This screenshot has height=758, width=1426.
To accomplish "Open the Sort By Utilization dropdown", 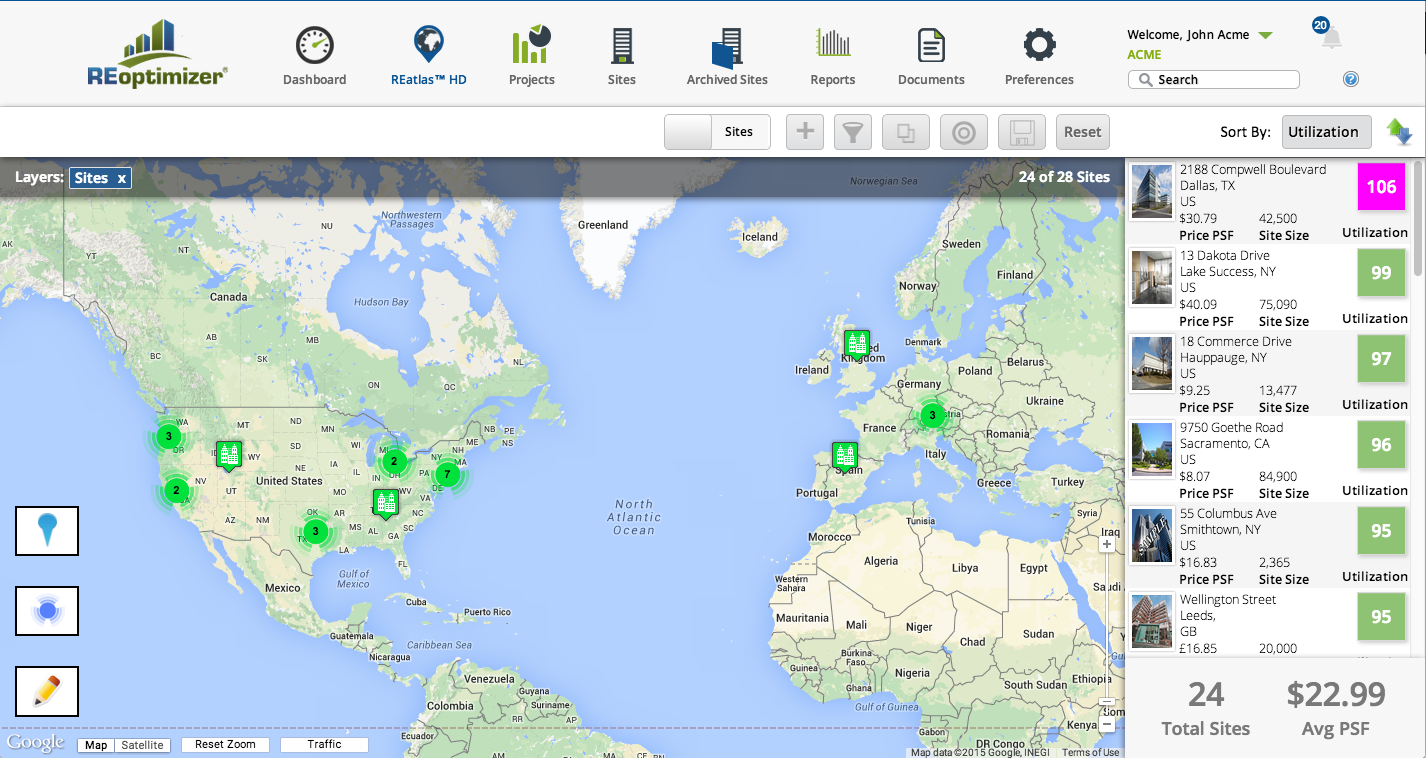I will coord(1326,132).
